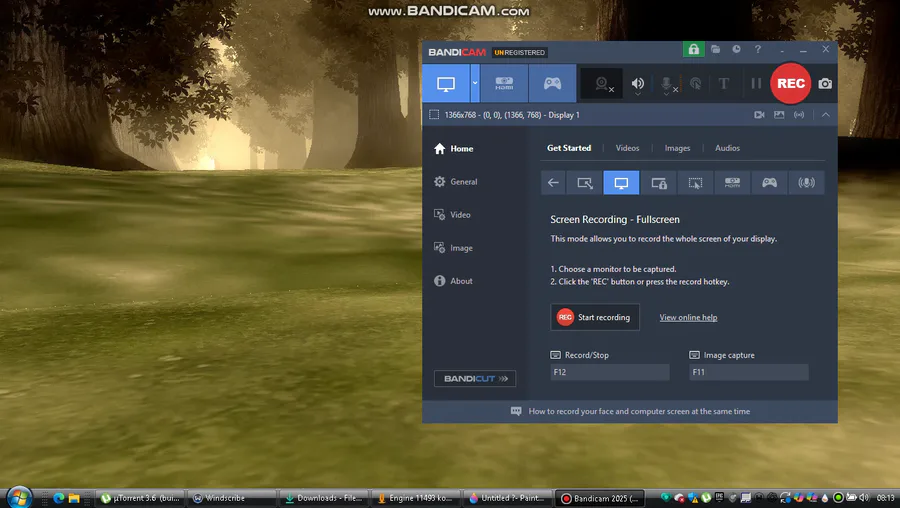Click the 'Screen Recording - Fullscreen' heading
This screenshot has width=900, height=508.
click(x=615, y=219)
